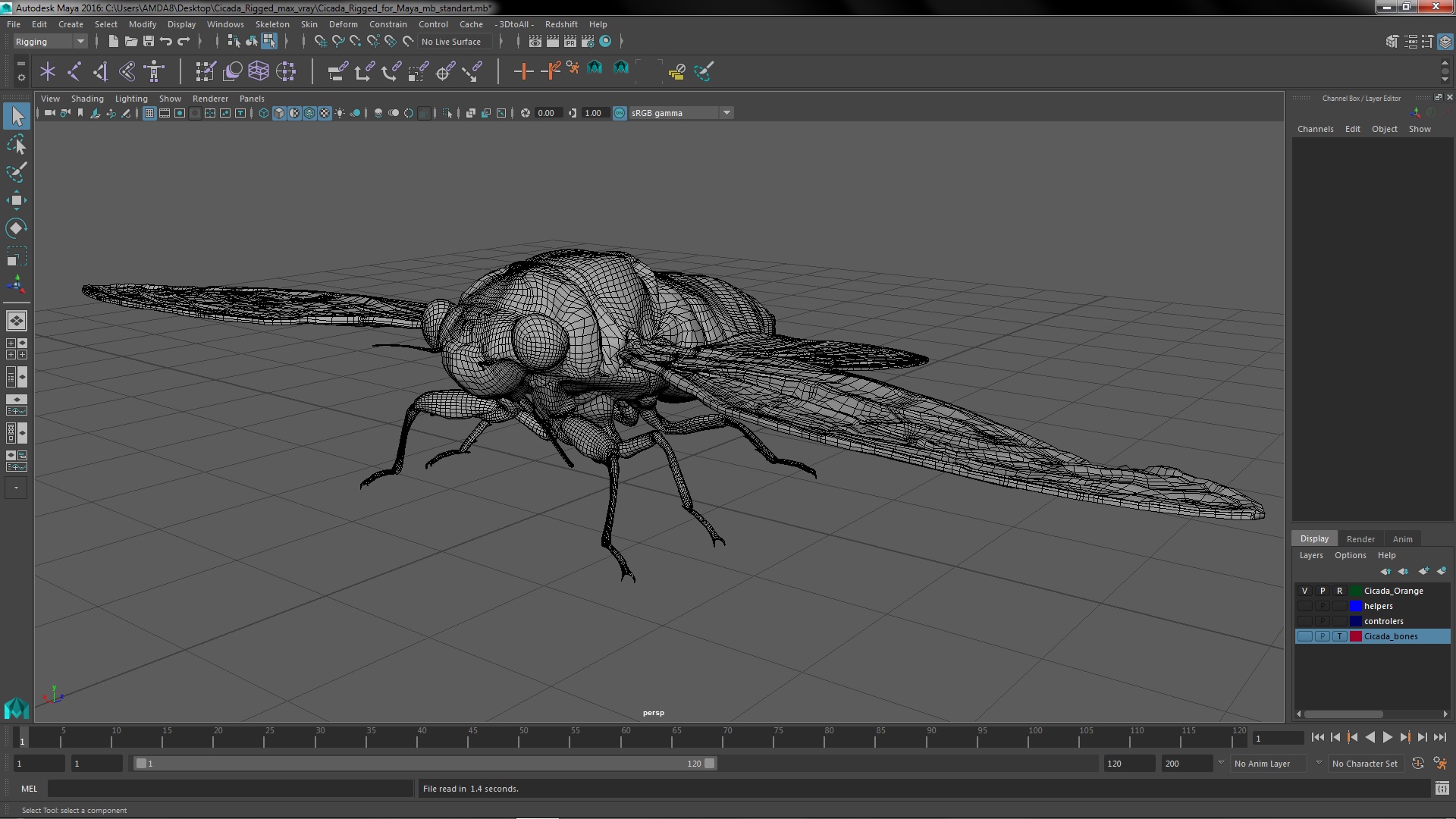Go to end of playback range
Screen dimensions: 1456x819
(1439, 737)
